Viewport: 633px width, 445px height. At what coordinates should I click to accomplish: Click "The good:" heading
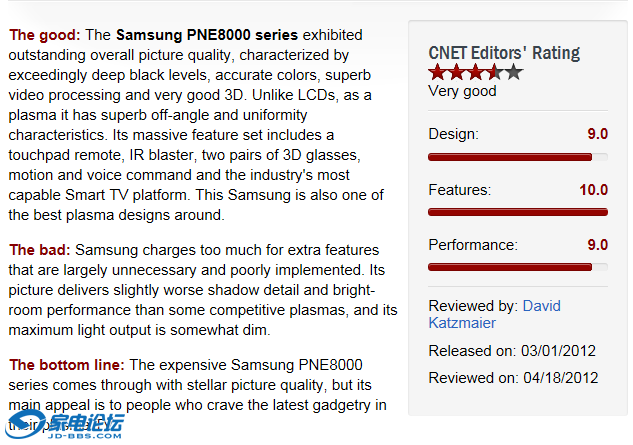(45, 35)
